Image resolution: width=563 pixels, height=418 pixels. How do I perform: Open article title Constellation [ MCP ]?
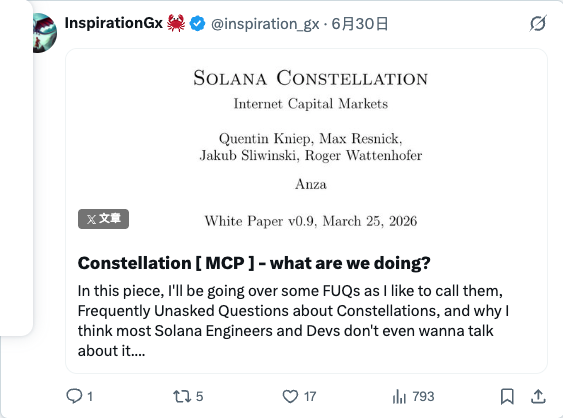click(x=254, y=263)
